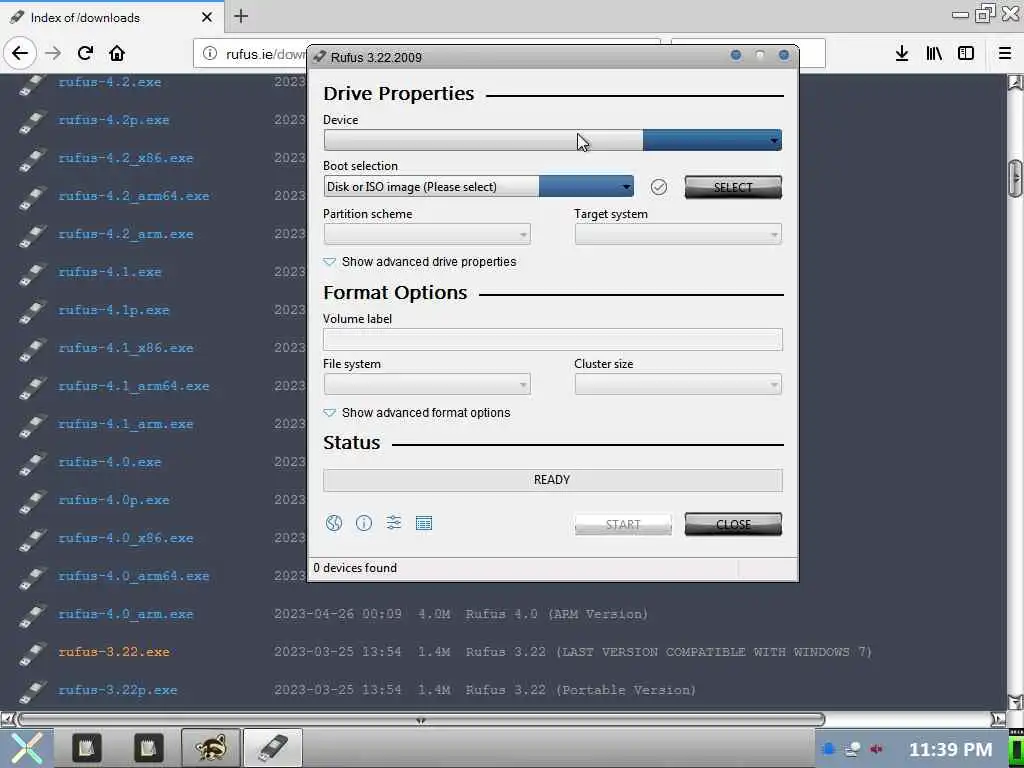Click the '0 devices found' status text

point(355,568)
